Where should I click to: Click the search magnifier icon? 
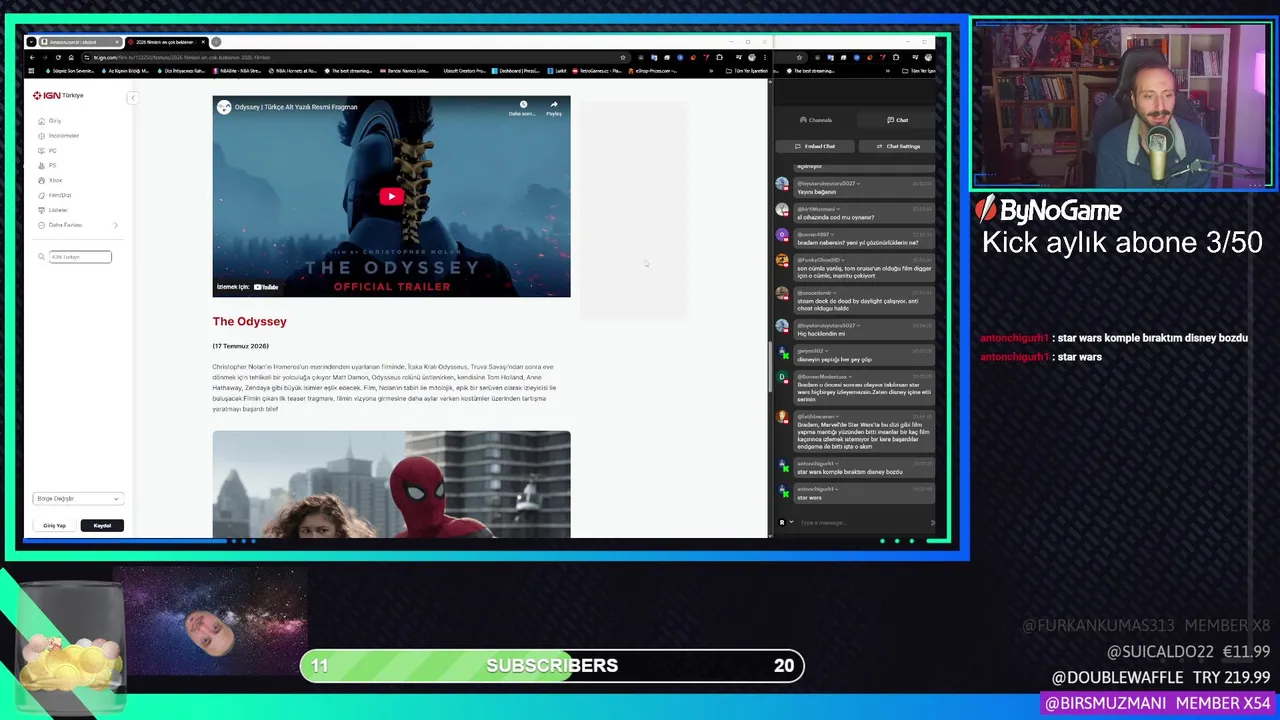coord(41,257)
